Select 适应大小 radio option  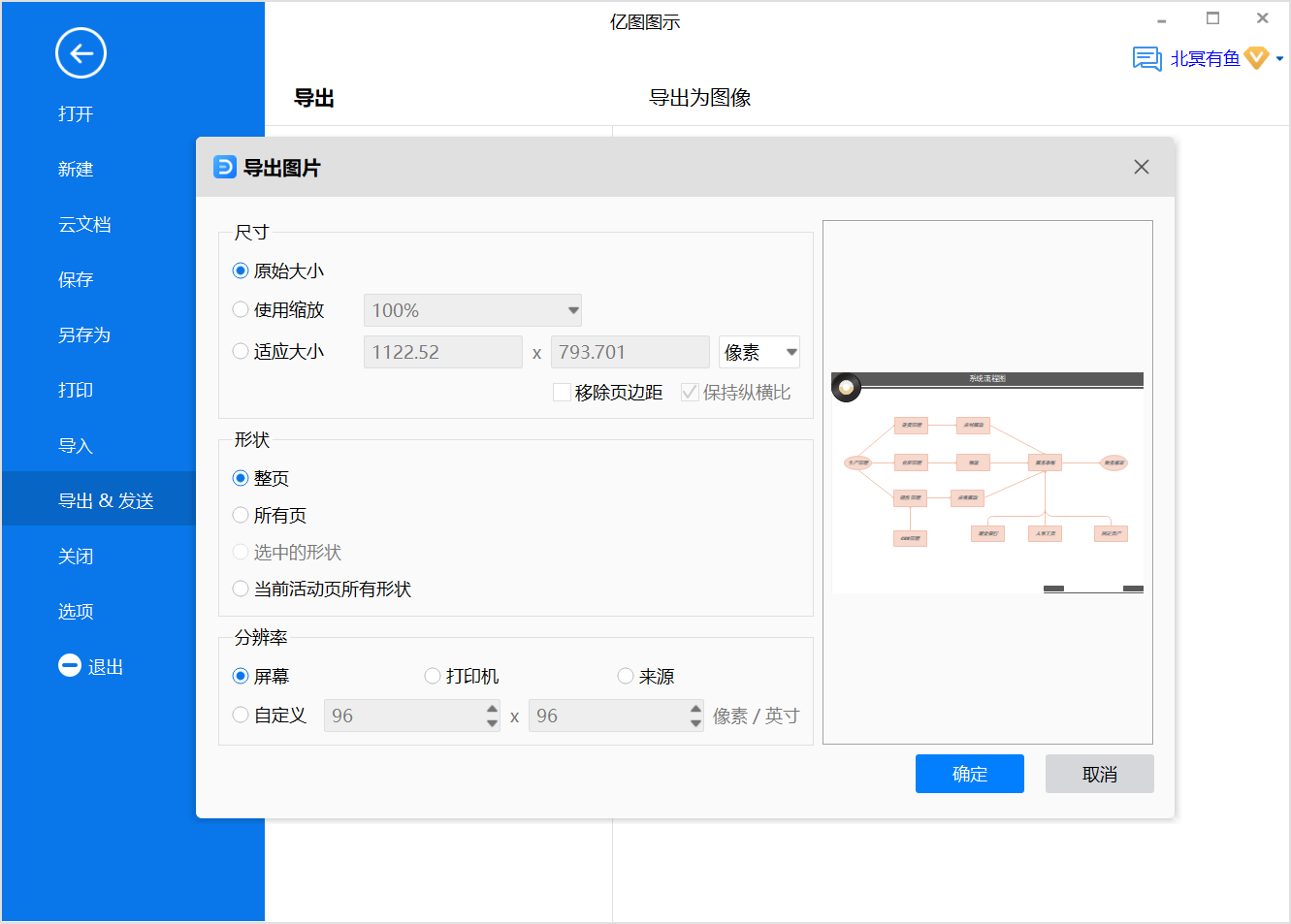(241, 351)
